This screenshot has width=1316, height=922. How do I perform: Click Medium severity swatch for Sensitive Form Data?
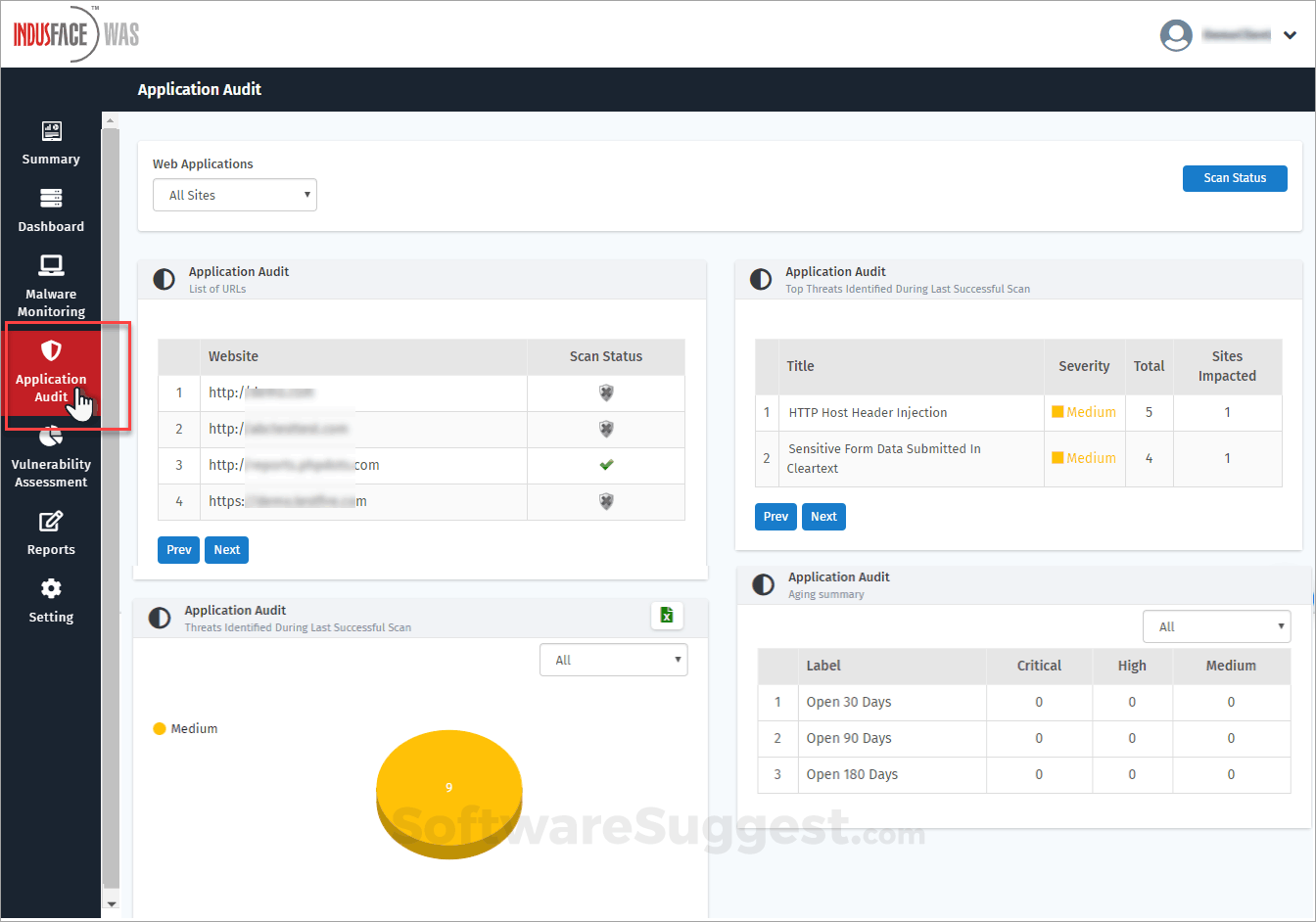[x=1057, y=458]
